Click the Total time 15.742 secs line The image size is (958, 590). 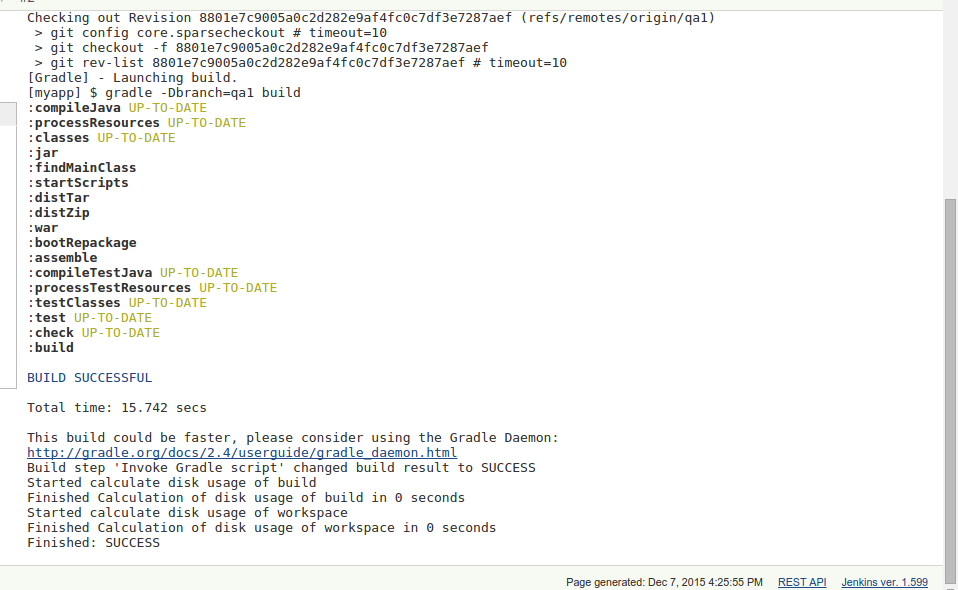click(x=117, y=407)
